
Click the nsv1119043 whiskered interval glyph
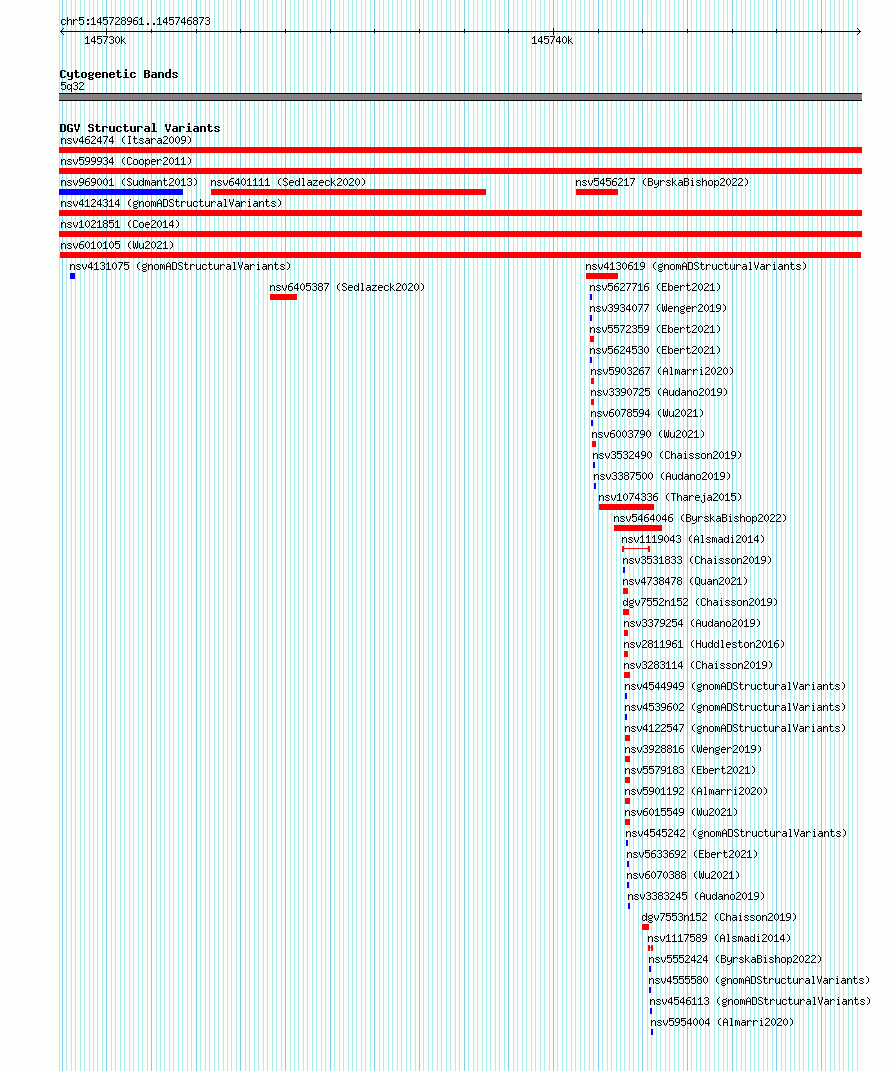tap(636, 549)
